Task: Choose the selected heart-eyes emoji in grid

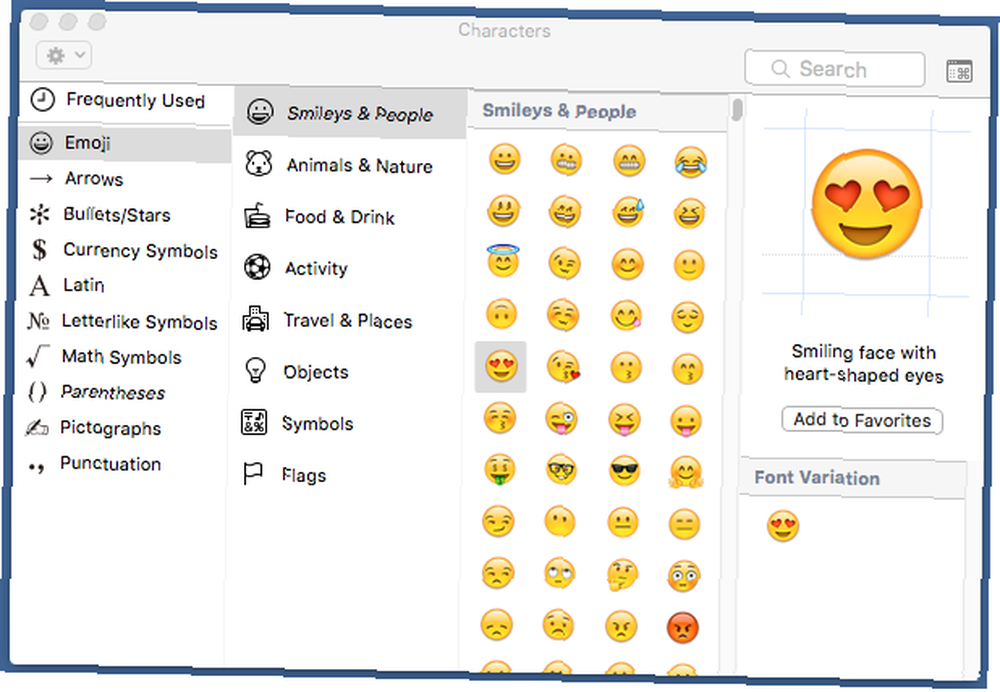Action: pyautogui.click(x=501, y=367)
